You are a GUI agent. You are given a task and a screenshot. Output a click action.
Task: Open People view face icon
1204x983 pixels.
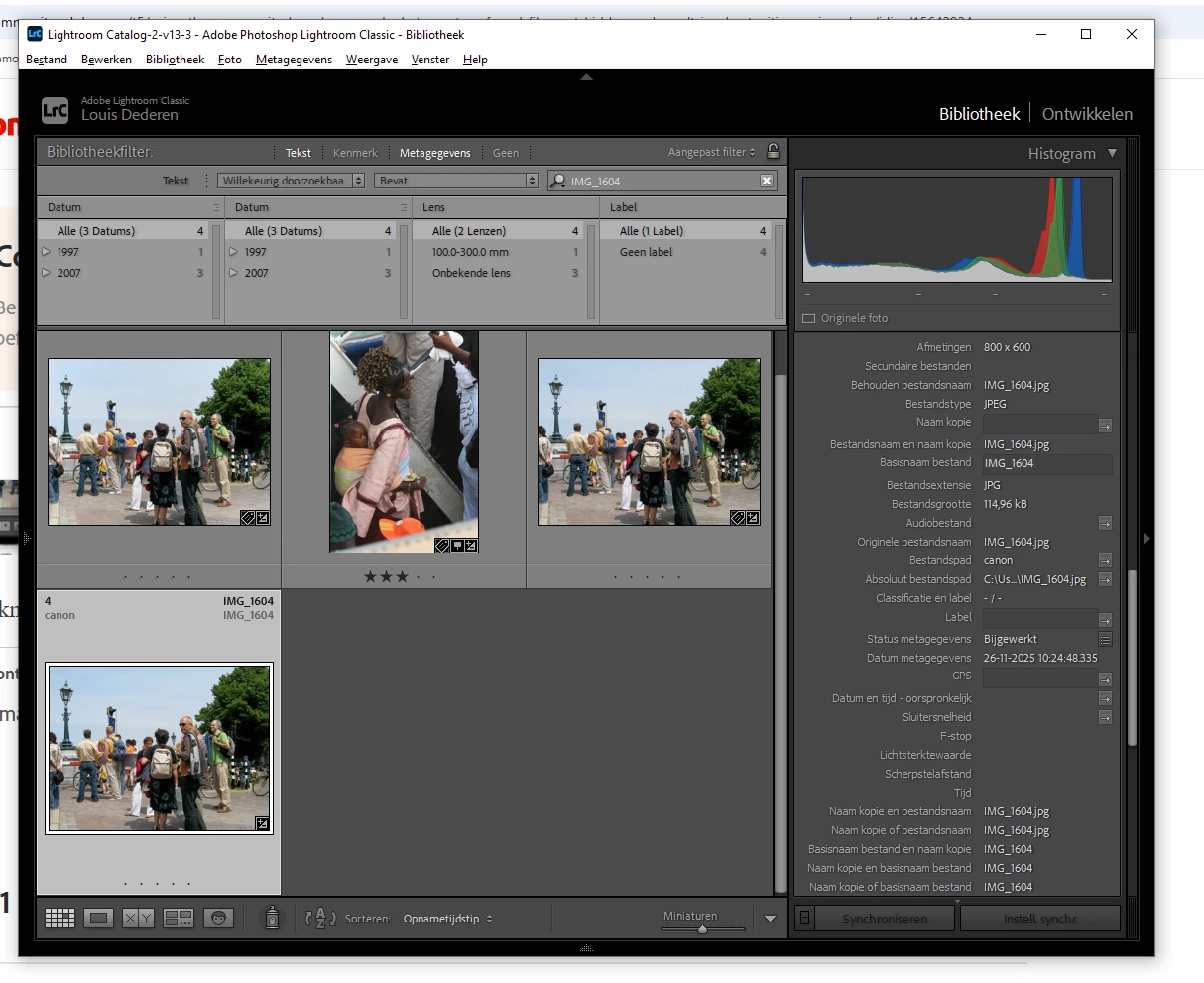218,919
